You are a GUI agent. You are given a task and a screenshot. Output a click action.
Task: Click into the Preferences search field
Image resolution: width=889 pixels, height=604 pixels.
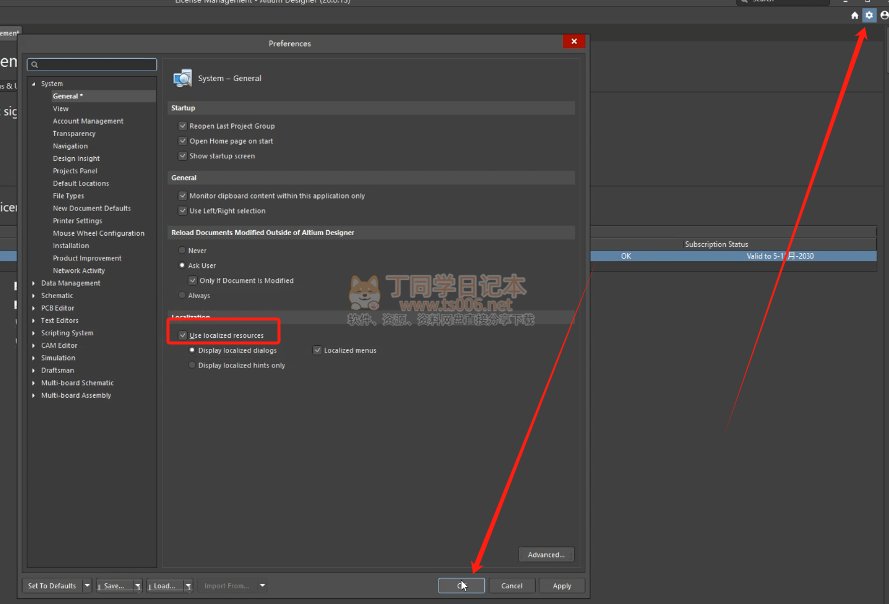pyautogui.click(x=92, y=65)
